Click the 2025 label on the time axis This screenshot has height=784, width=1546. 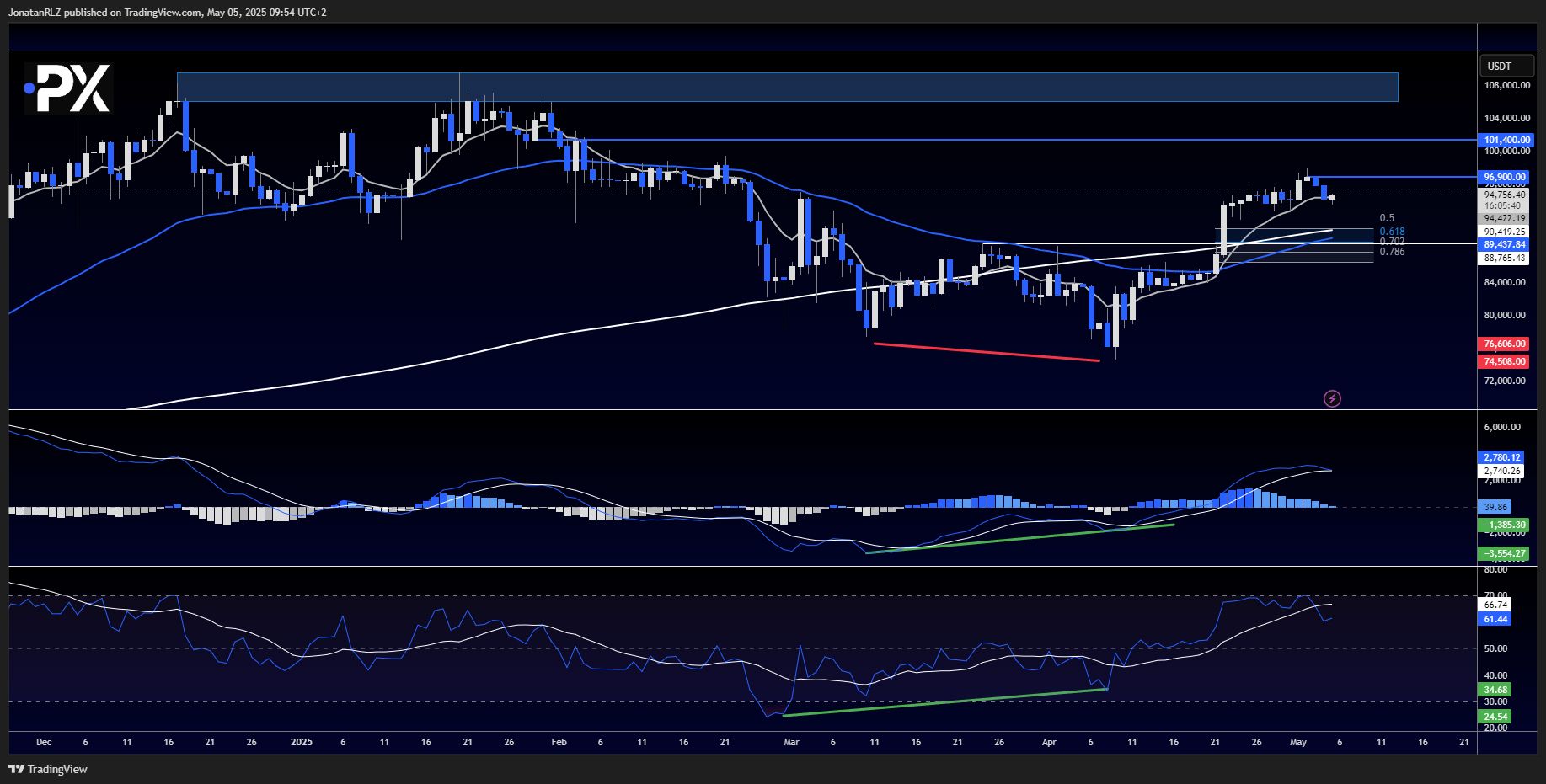301,742
